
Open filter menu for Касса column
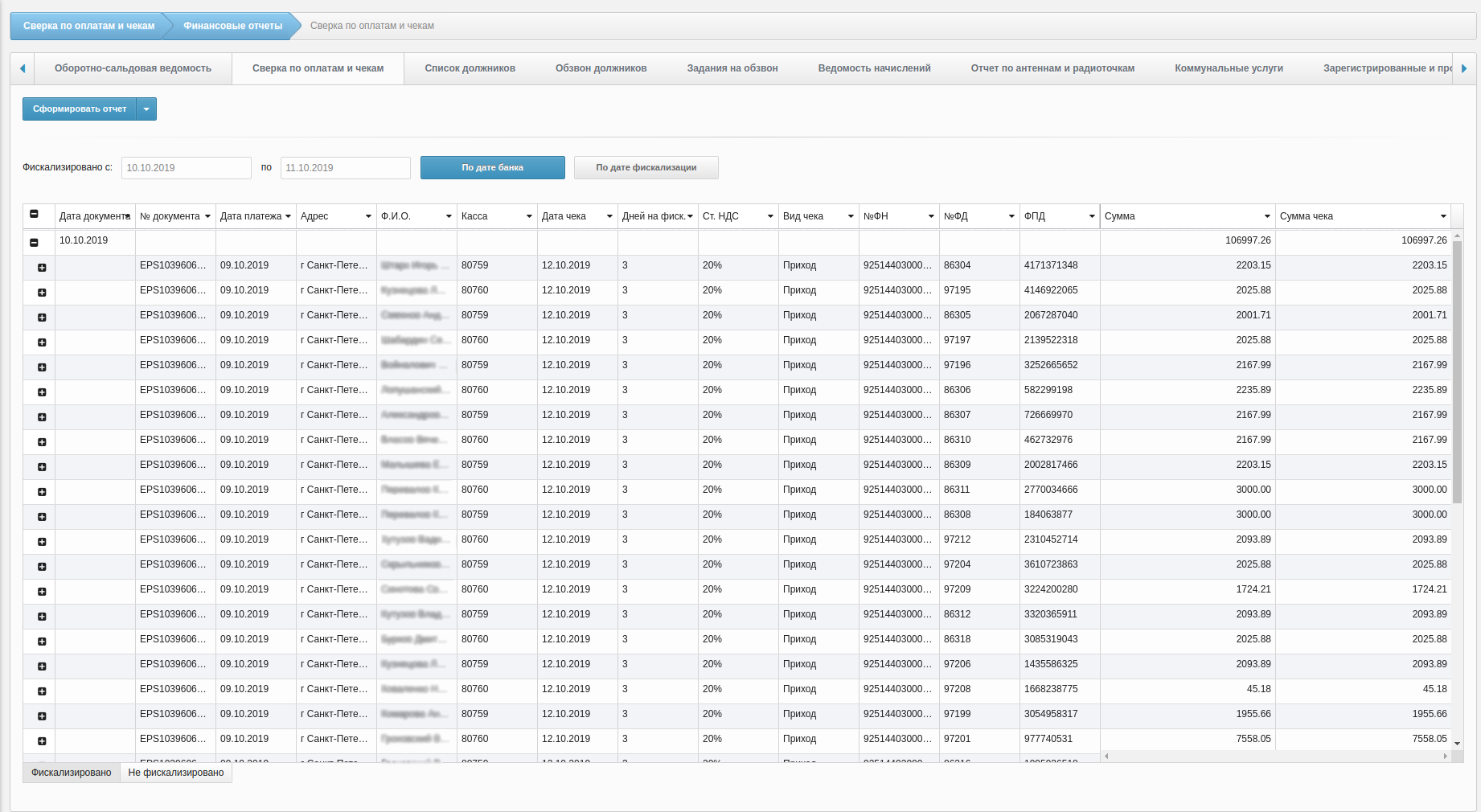(529, 216)
